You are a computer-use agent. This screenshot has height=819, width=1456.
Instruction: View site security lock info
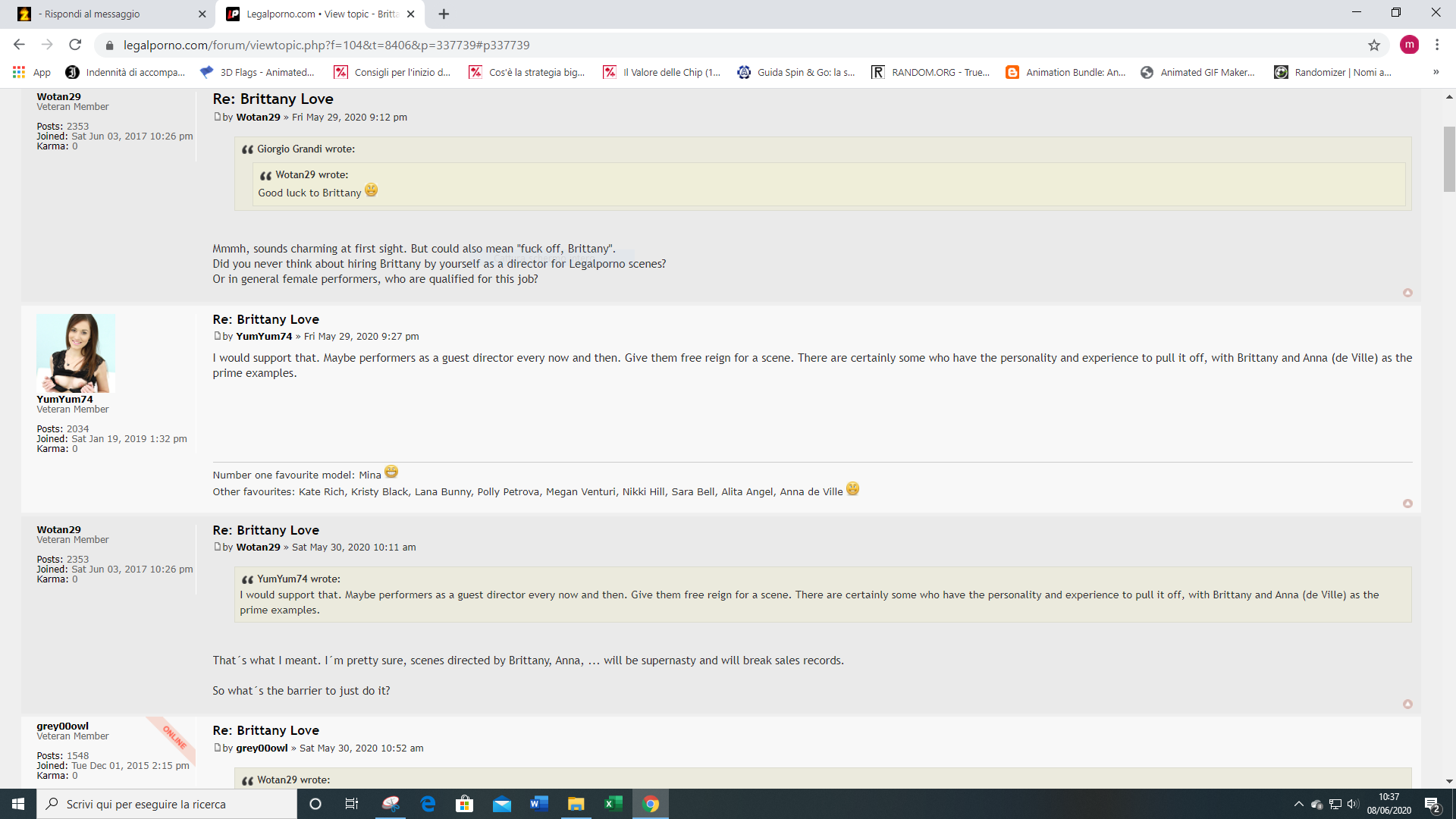tap(109, 45)
